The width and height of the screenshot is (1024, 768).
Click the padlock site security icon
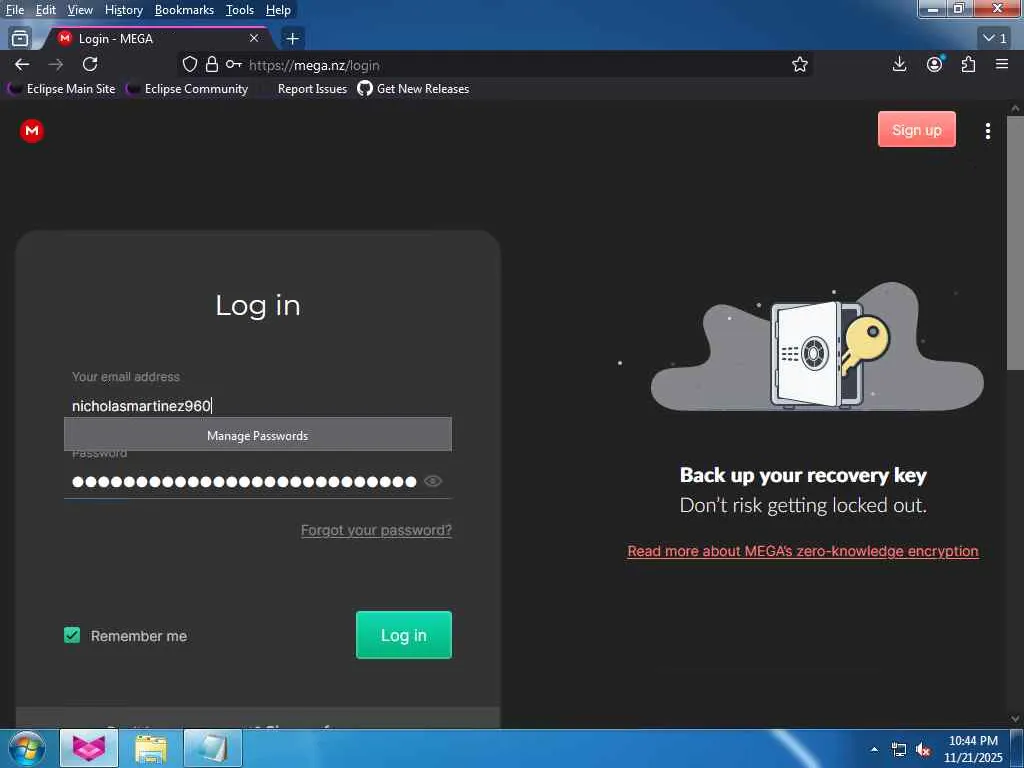pos(212,64)
